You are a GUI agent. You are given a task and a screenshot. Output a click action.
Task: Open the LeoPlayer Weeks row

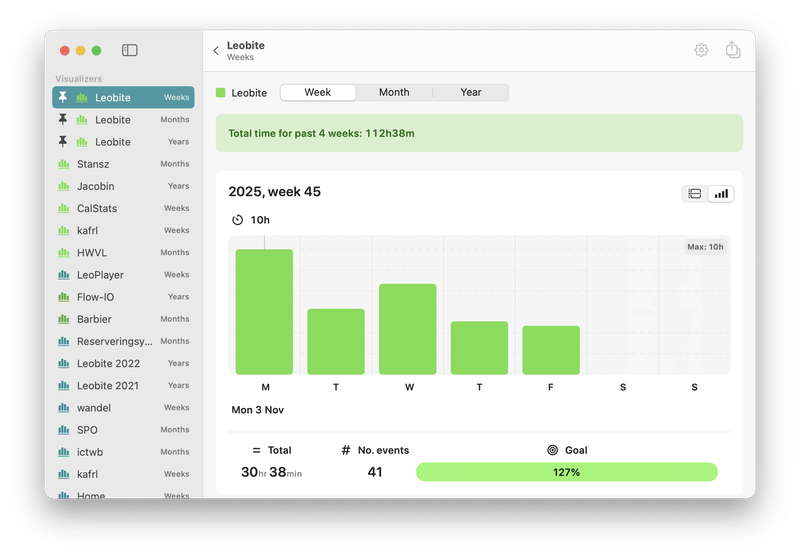[x=123, y=275]
